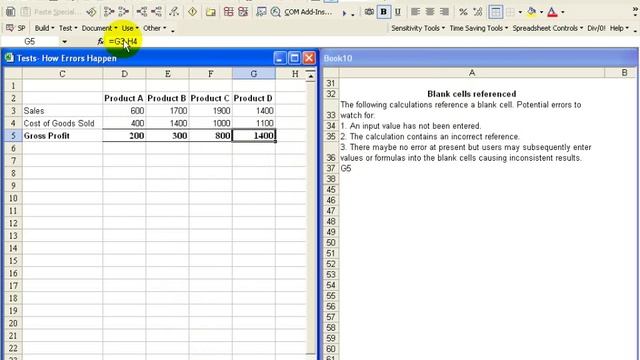
Task: Click Increase Decimal icon
Action: [x=478, y=12]
